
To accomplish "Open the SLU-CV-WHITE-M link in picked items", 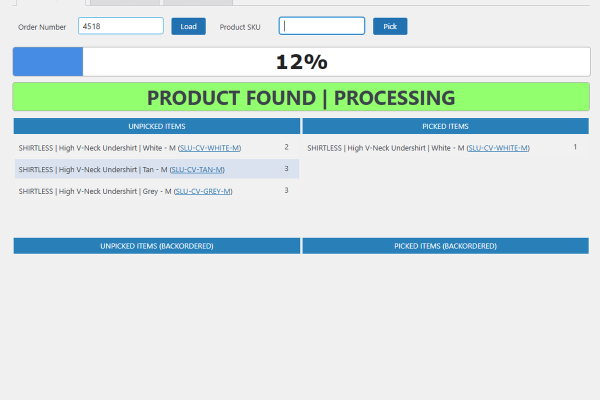I will 498,147.
